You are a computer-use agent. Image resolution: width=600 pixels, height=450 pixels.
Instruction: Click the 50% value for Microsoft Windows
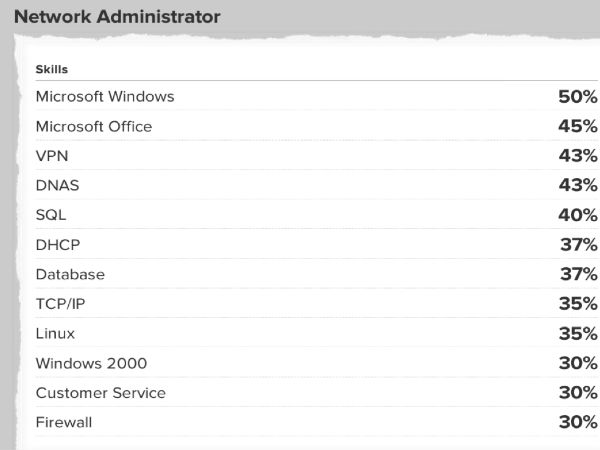pos(577,97)
